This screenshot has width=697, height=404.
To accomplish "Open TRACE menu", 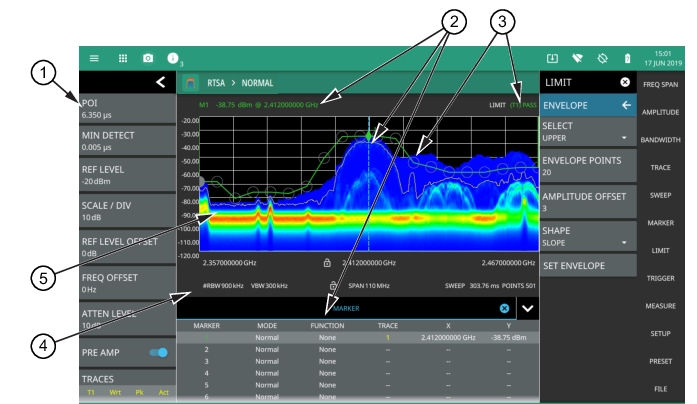I will [660, 168].
